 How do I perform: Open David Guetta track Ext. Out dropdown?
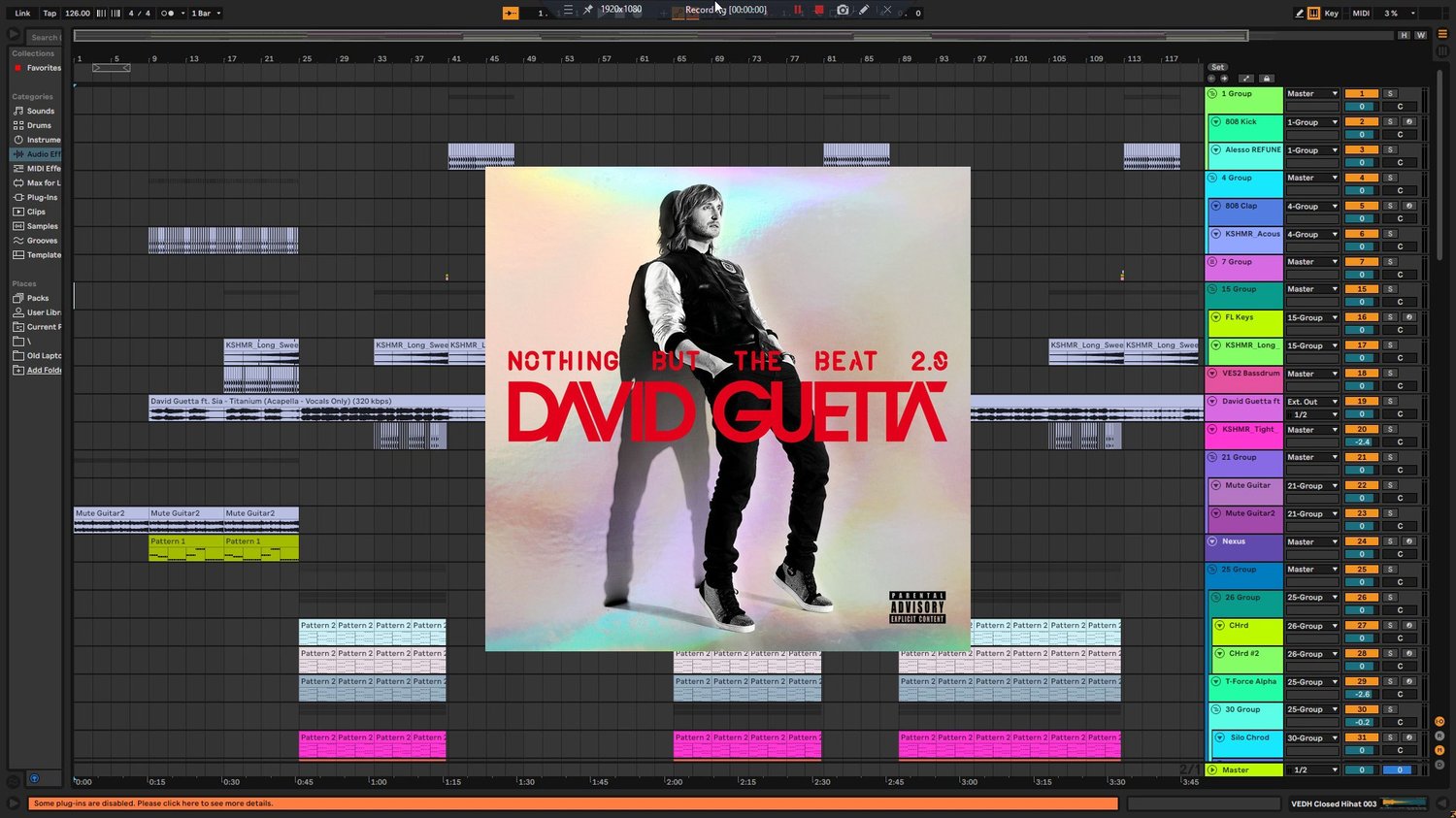click(1312, 402)
